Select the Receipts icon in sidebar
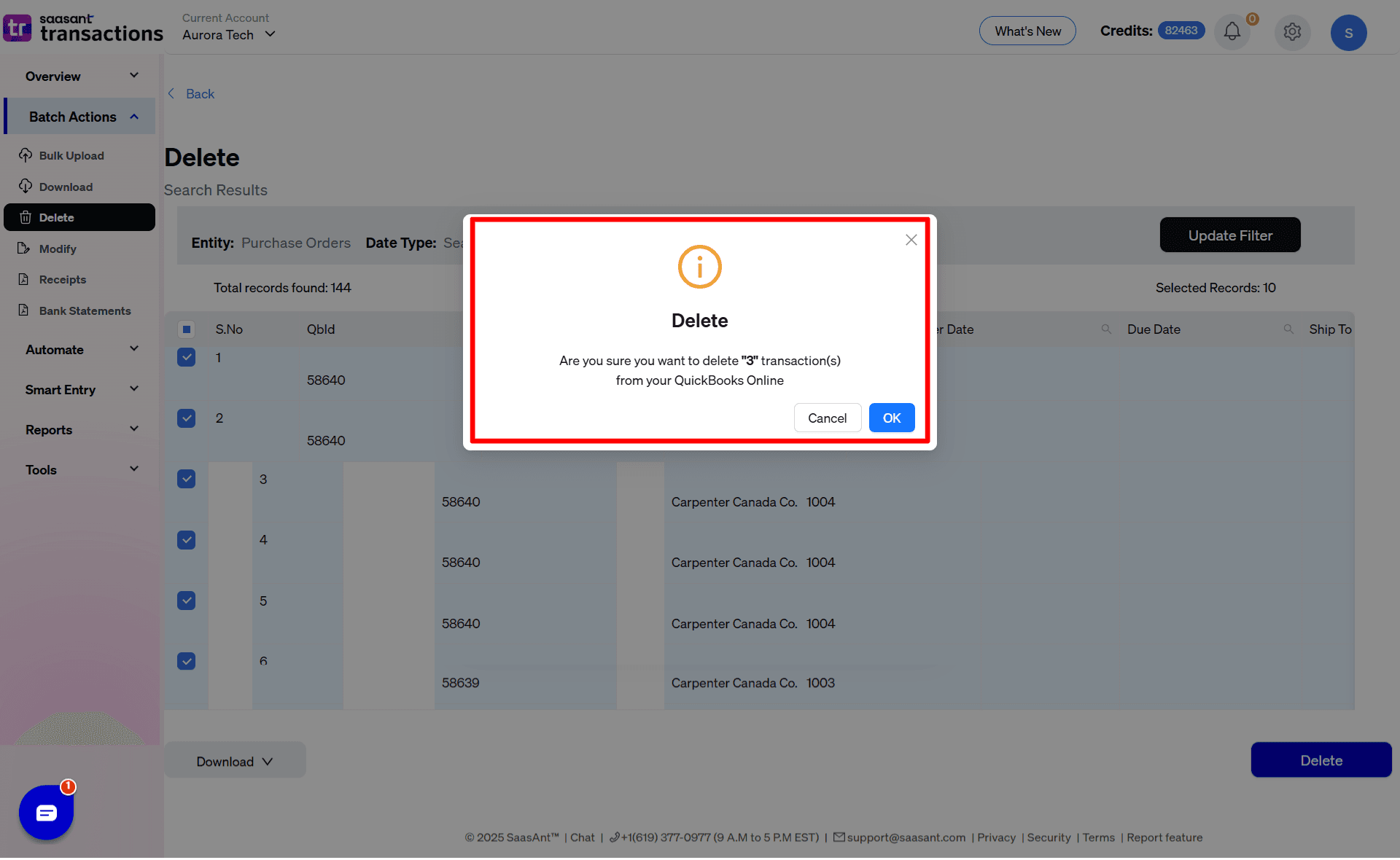This screenshot has height=860, width=1400. 26,279
